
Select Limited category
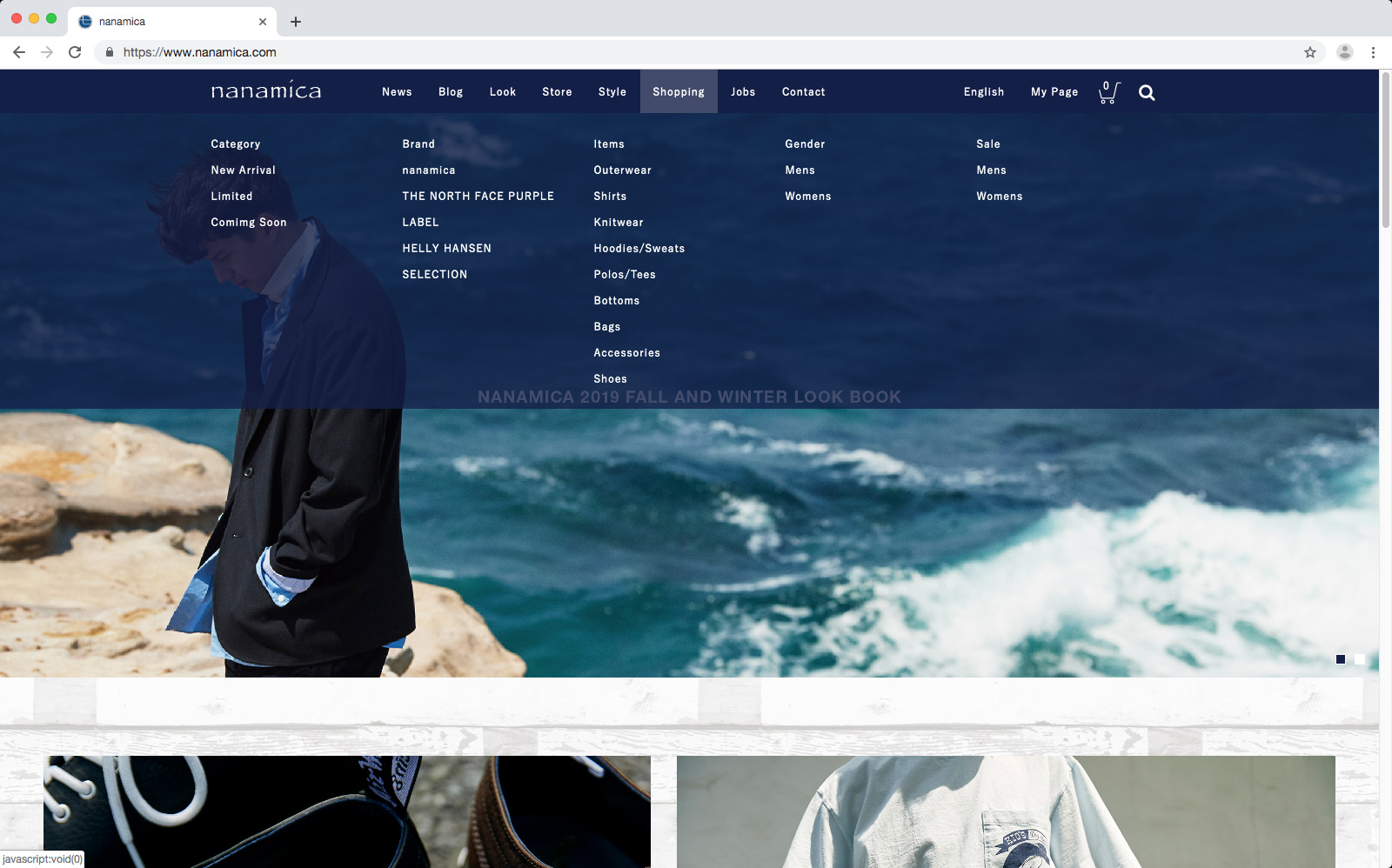[231, 197]
